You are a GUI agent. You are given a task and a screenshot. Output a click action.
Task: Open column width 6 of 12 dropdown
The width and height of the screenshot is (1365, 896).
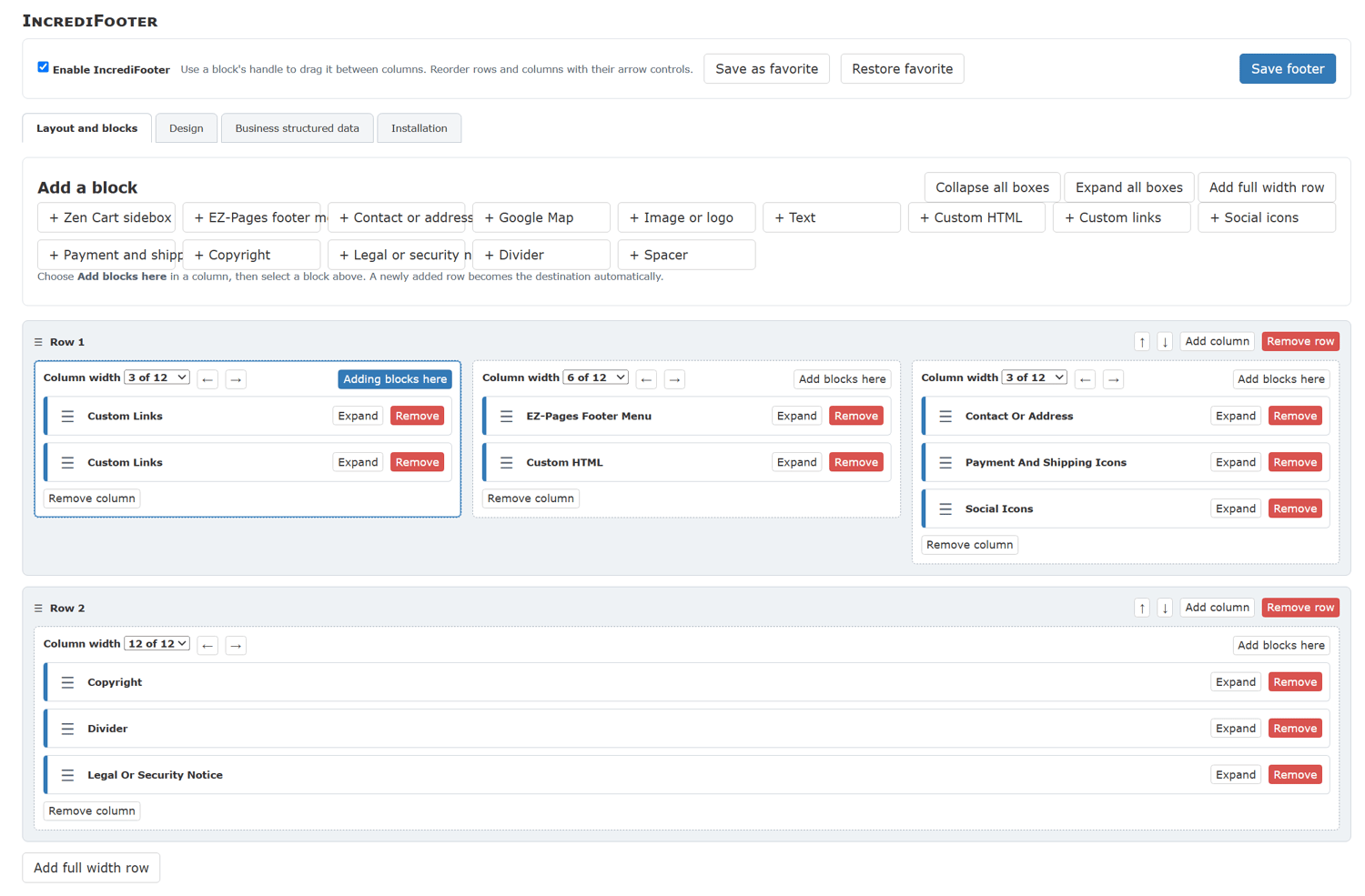pyautogui.click(x=595, y=378)
